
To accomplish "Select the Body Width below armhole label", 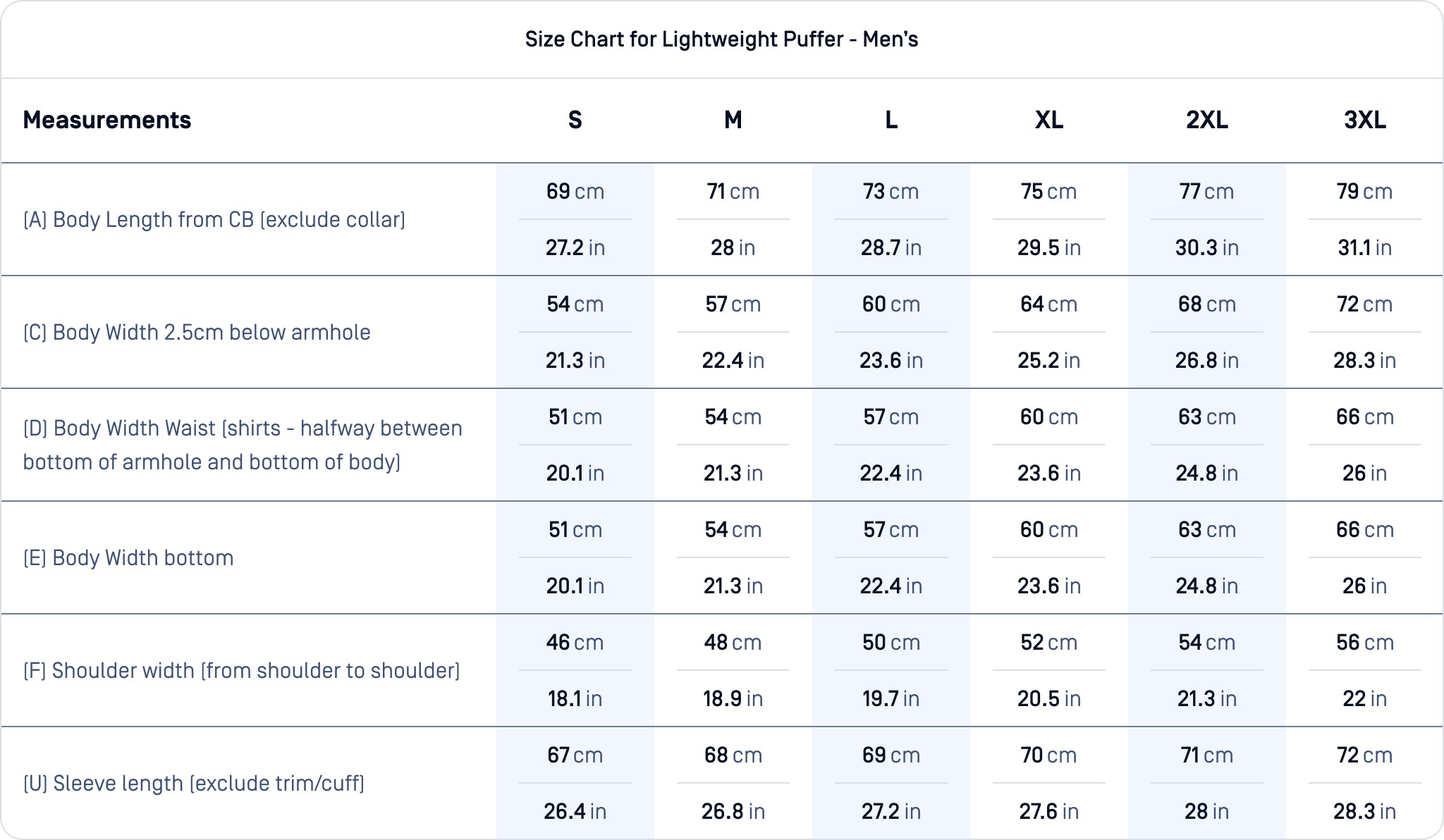I will tap(197, 333).
